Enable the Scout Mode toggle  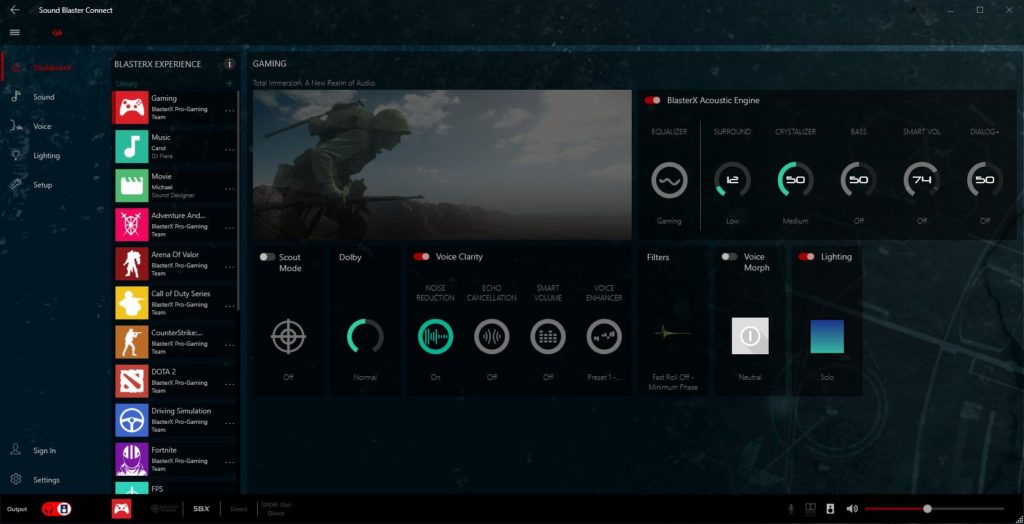(267, 257)
